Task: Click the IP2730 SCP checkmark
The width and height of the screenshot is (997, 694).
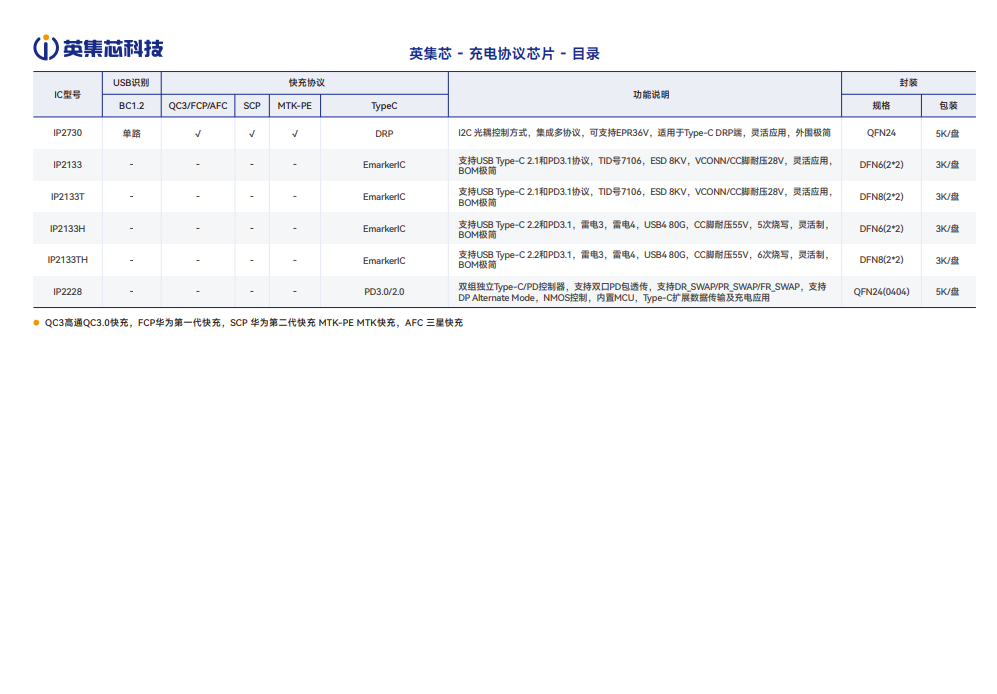Action: pyautogui.click(x=252, y=134)
